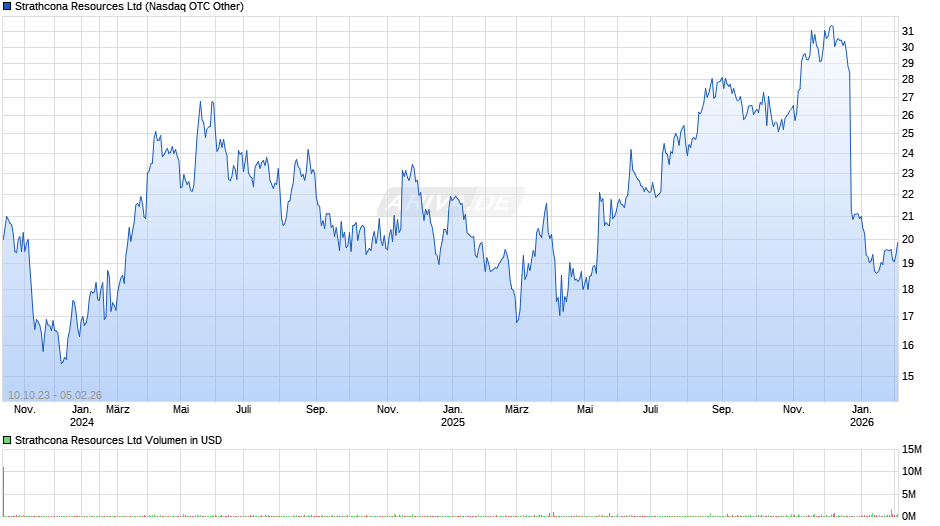
Task: Click the price axis label 28
Action: [x=908, y=79]
